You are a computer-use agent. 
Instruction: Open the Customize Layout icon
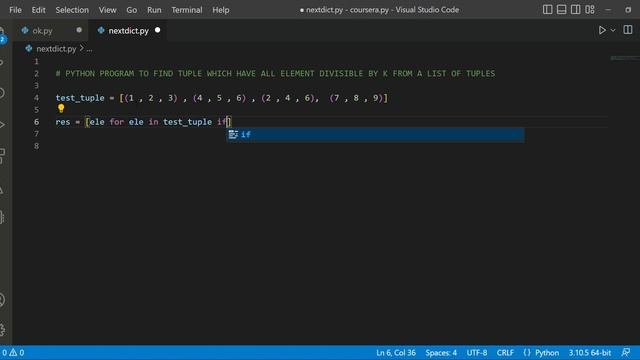point(590,9)
